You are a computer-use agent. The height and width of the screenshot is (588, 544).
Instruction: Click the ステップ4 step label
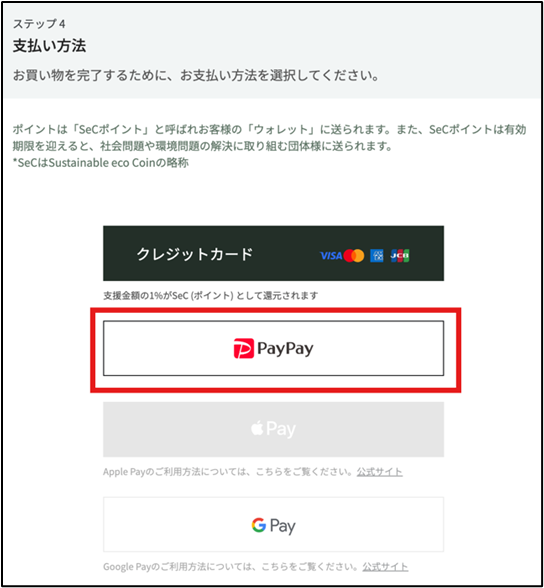tap(39, 24)
